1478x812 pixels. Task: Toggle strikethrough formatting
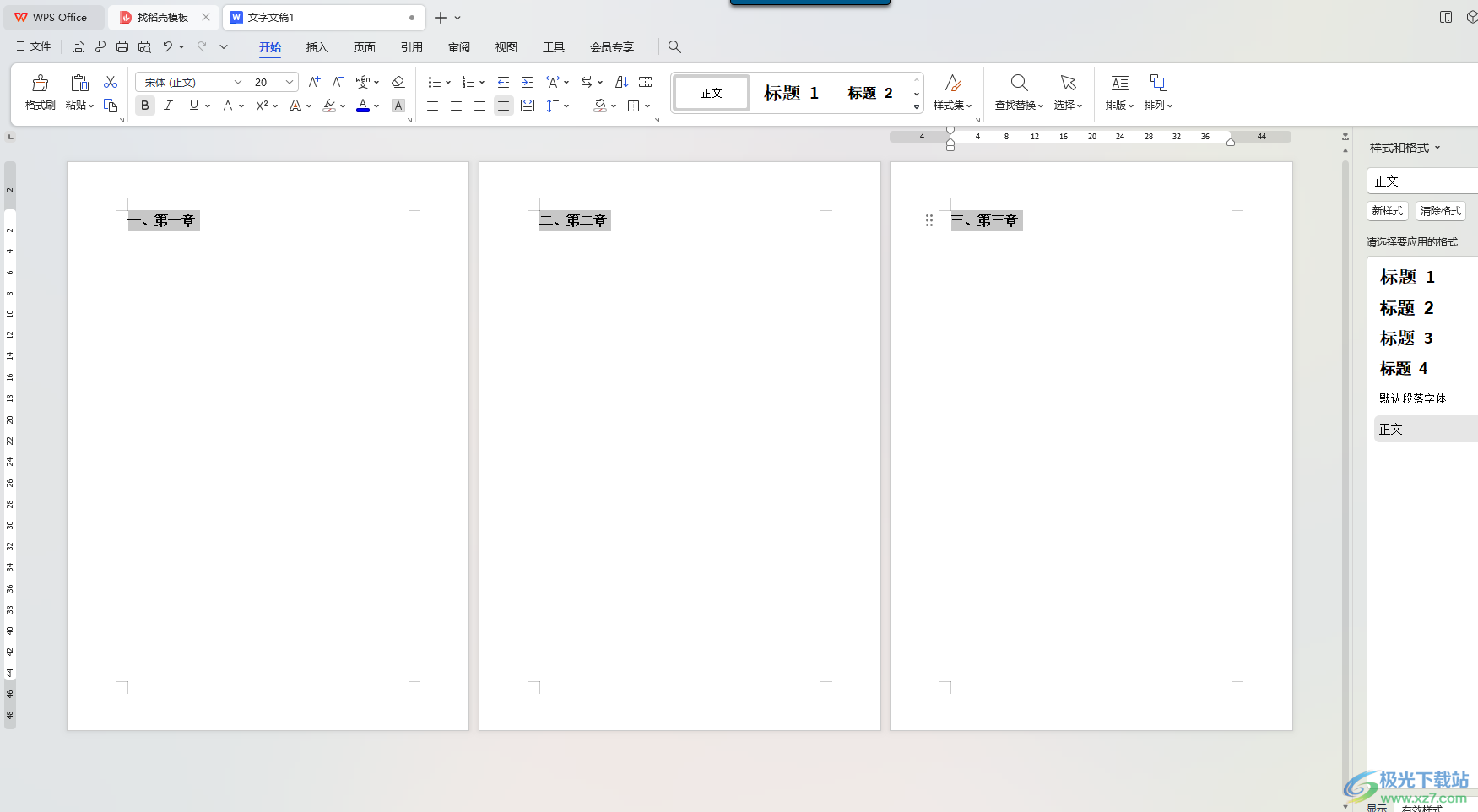227,106
